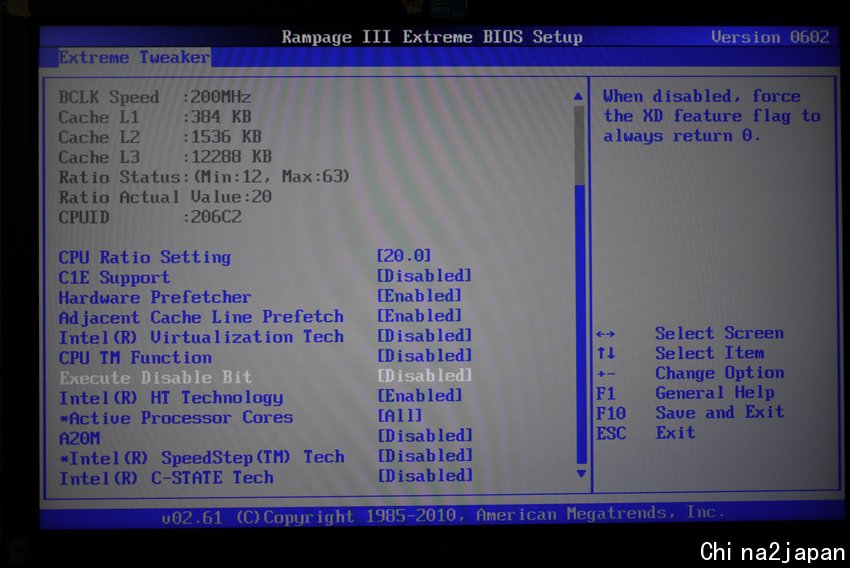Toggle Execute Disable Bit [Disabled] value
This screenshot has width=850, height=568.
pyautogui.click(x=424, y=375)
